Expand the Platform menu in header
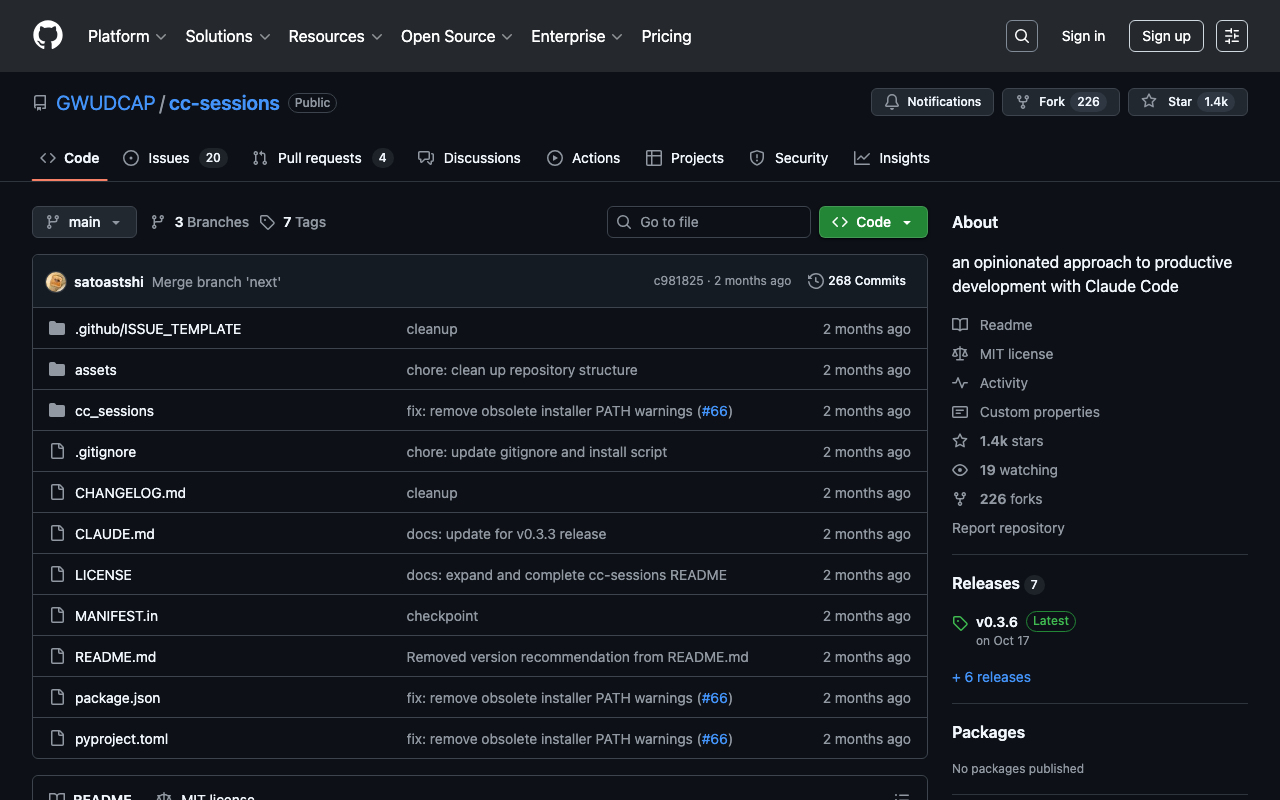1280x800 pixels. [x=127, y=36]
